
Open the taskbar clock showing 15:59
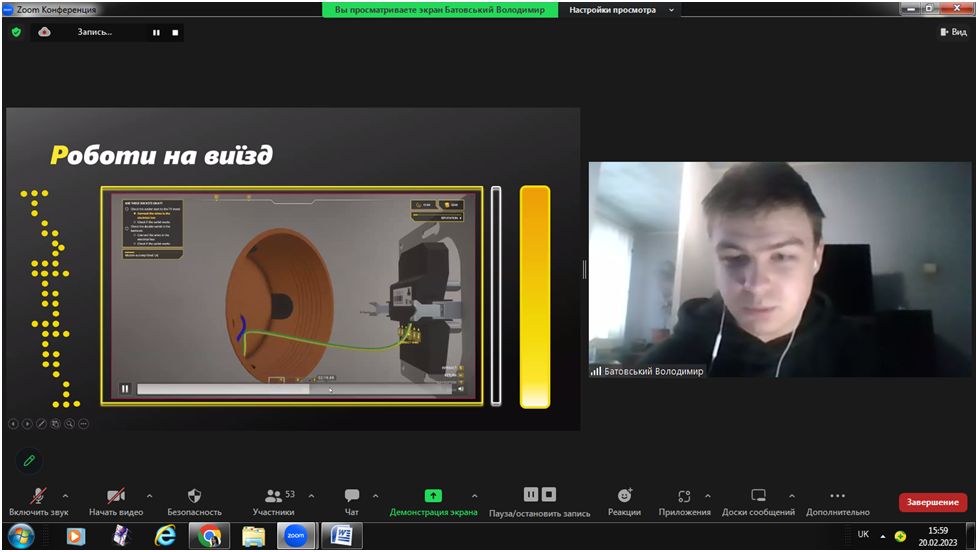(x=937, y=536)
